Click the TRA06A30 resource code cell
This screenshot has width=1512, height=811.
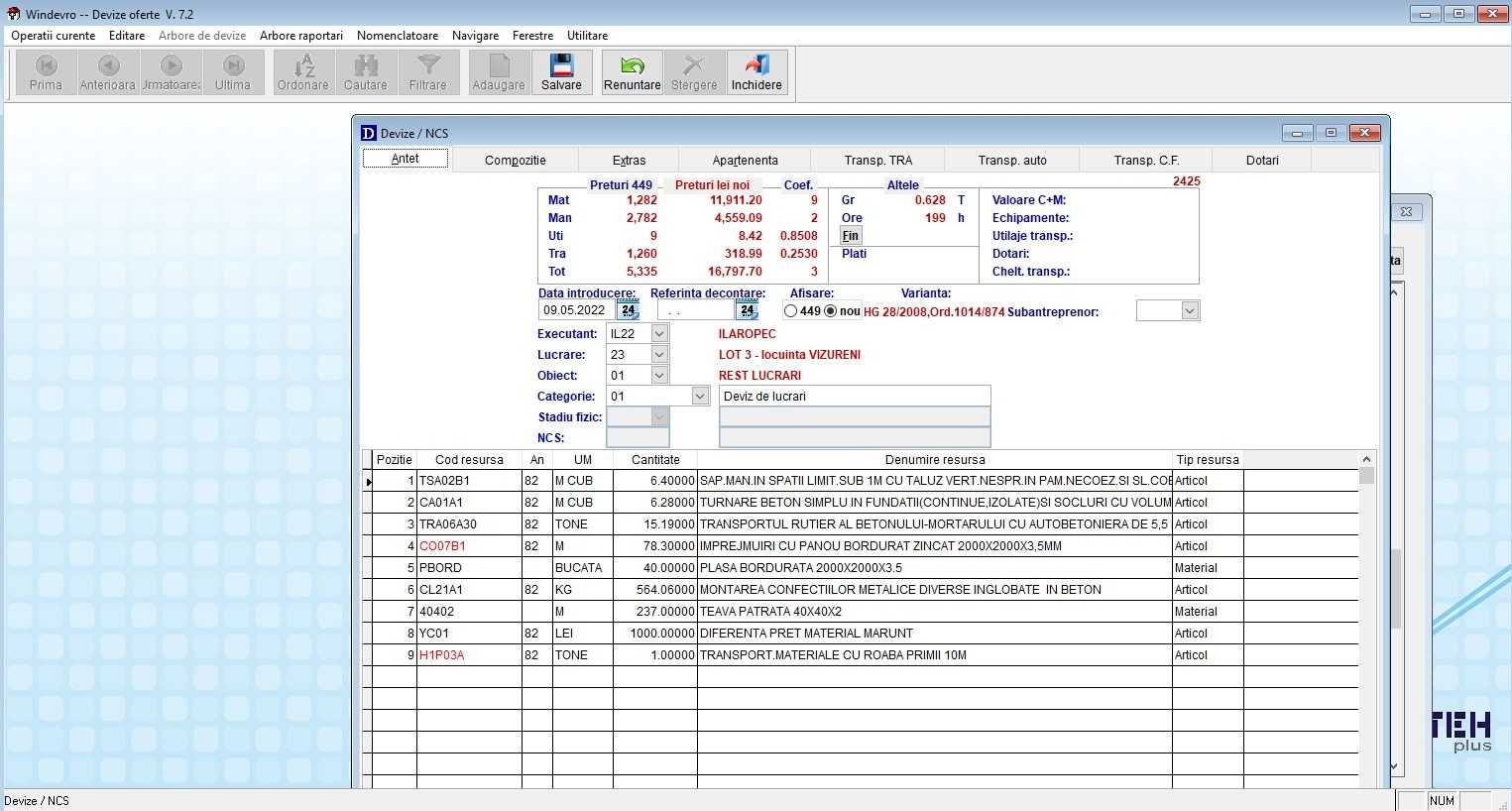pos(469,524)
